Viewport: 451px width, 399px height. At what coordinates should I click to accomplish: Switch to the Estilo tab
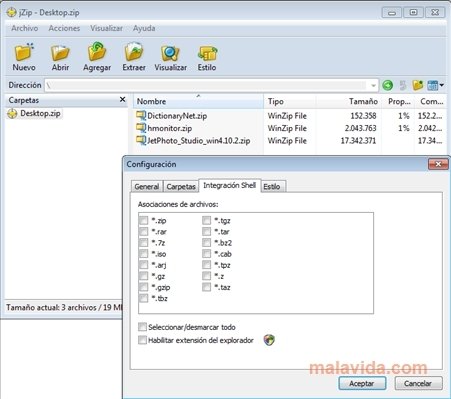point(272,187)
